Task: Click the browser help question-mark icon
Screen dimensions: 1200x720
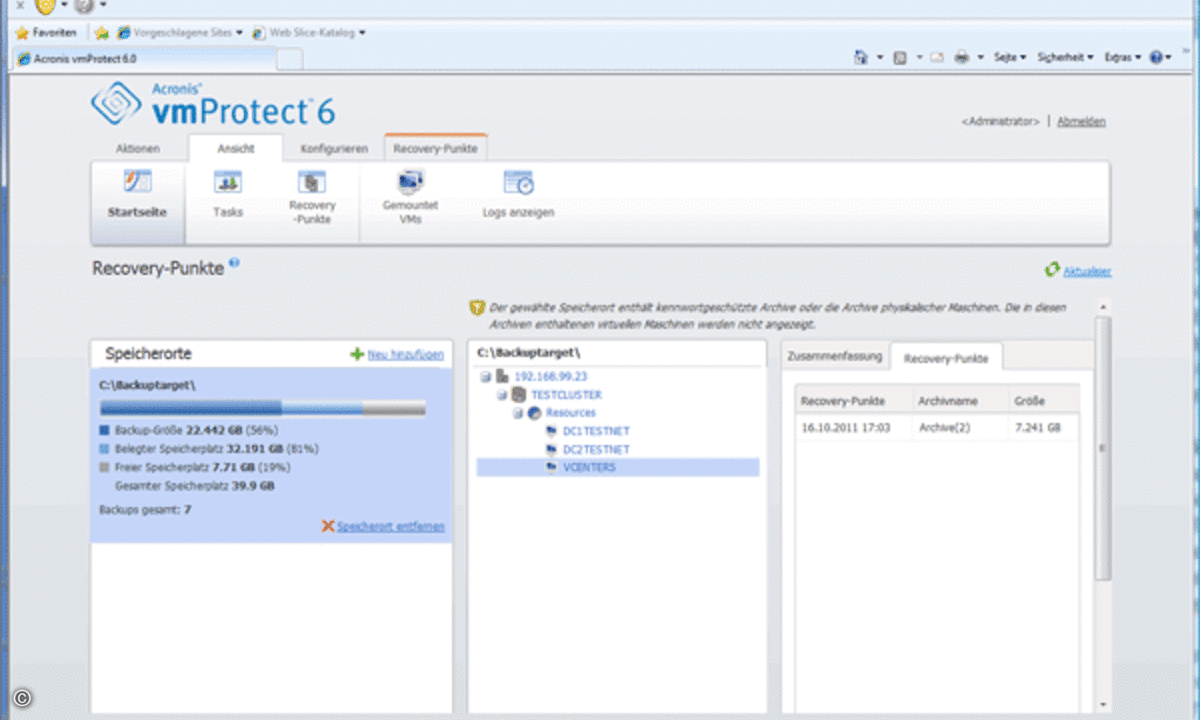Action: click(x=1156, y=58)
